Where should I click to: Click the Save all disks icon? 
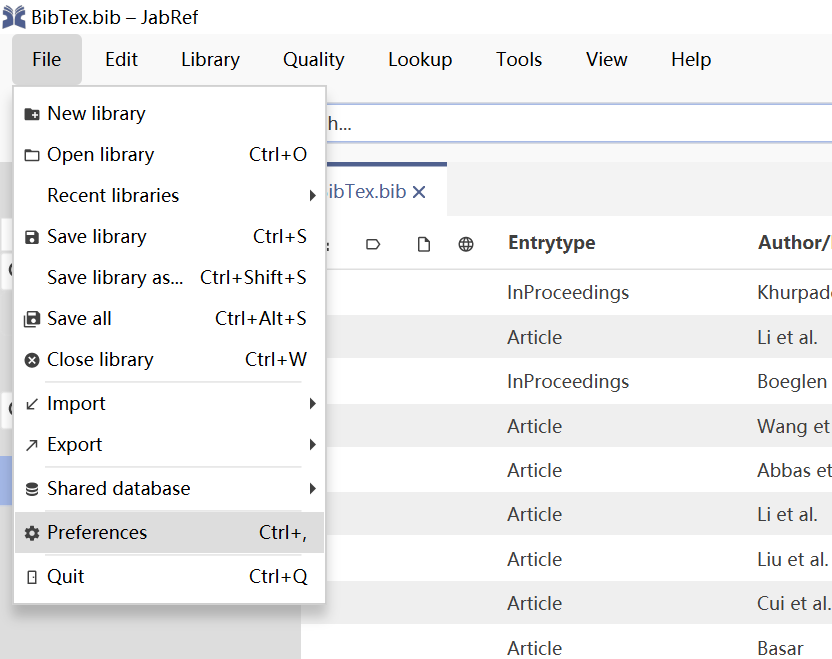(32, 319)
